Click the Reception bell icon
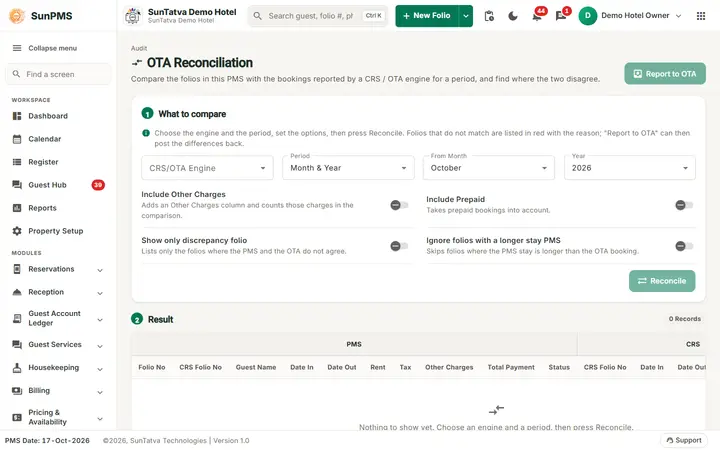Screen dimensions: 720x450 click(x=17, y=292)
